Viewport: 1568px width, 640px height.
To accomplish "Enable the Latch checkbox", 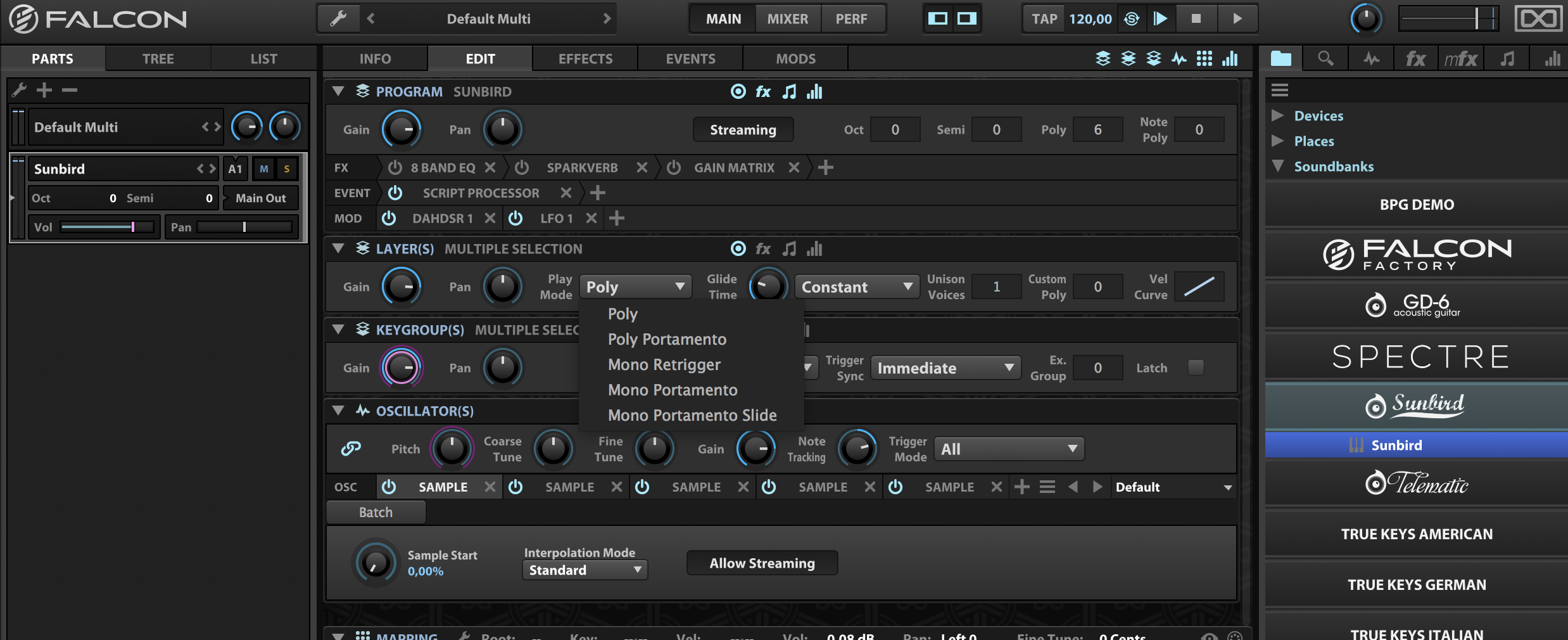I will click(1196, 368).
